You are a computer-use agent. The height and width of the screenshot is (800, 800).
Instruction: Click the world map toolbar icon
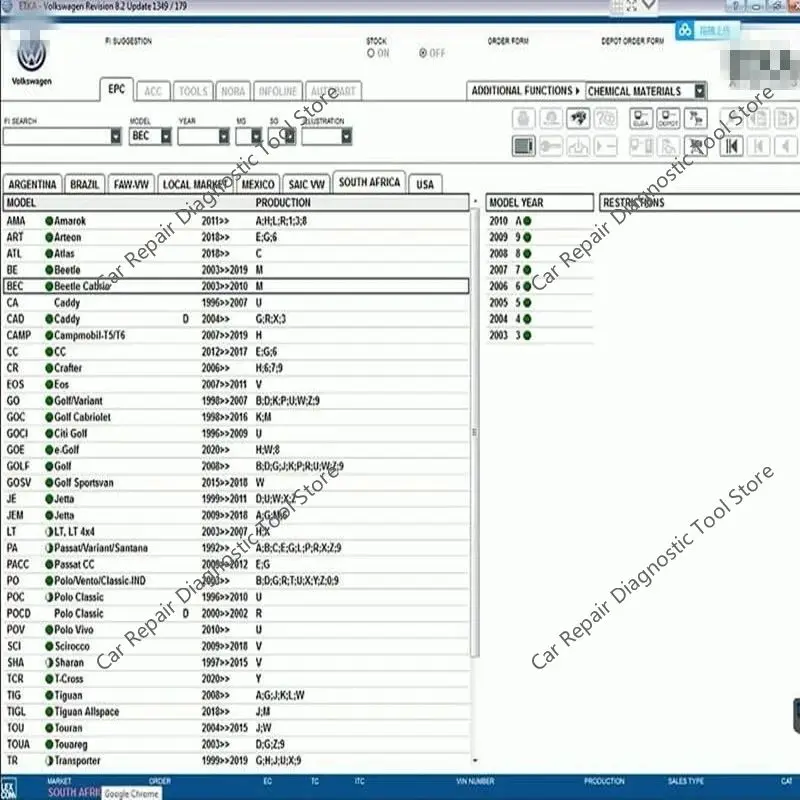pos(577,119)
